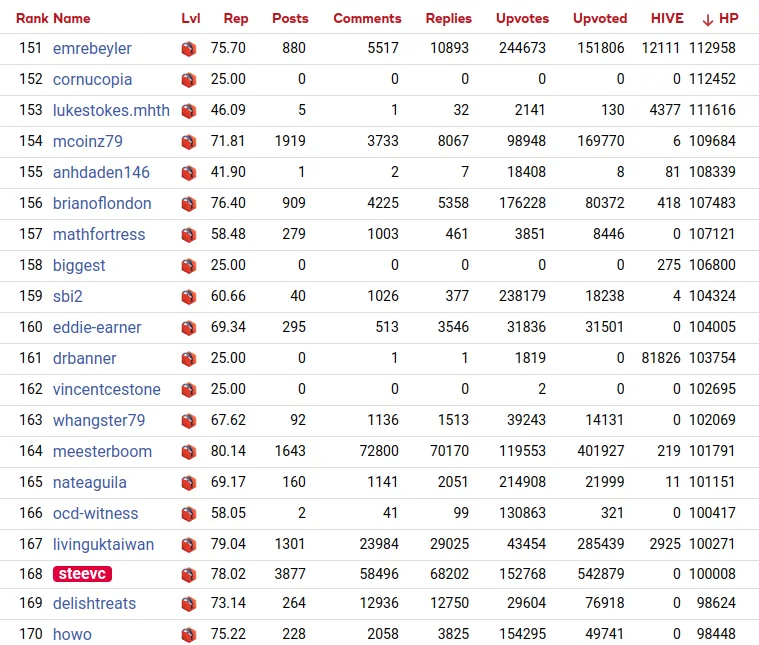Click the level badge icon for anhdaden146
This screenshot has width=759, height=645.
[x=189, y=173]
